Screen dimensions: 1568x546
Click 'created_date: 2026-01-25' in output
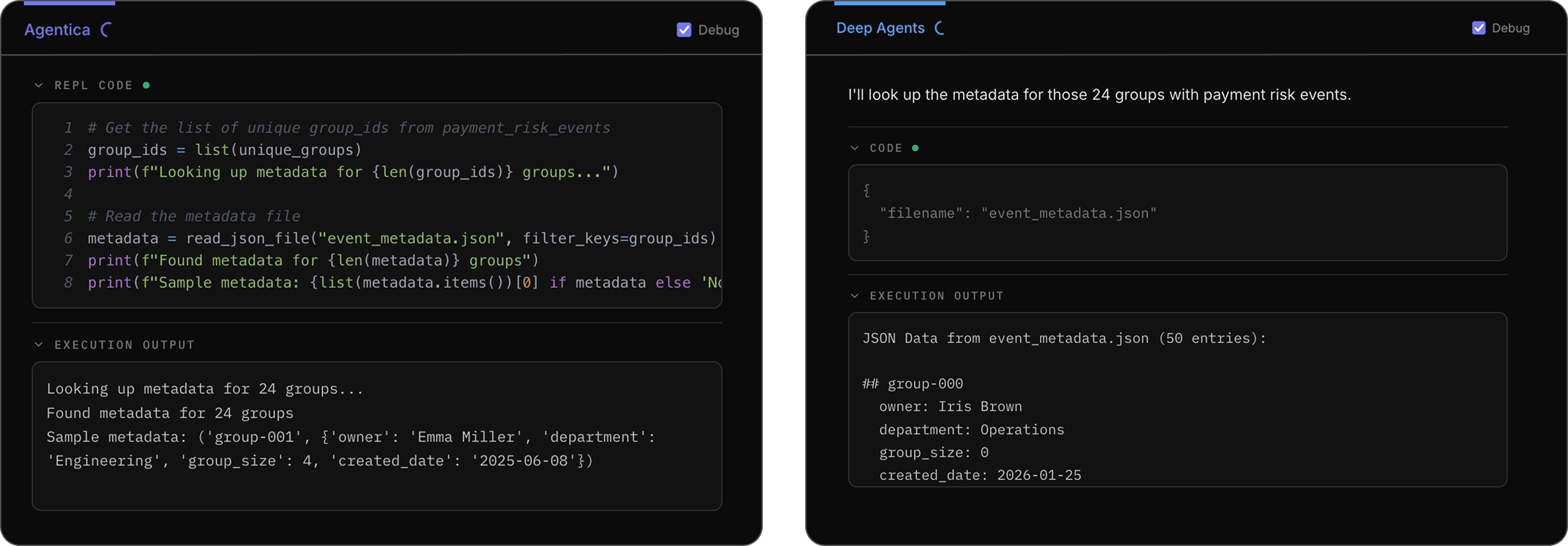[x=980, y=475]
